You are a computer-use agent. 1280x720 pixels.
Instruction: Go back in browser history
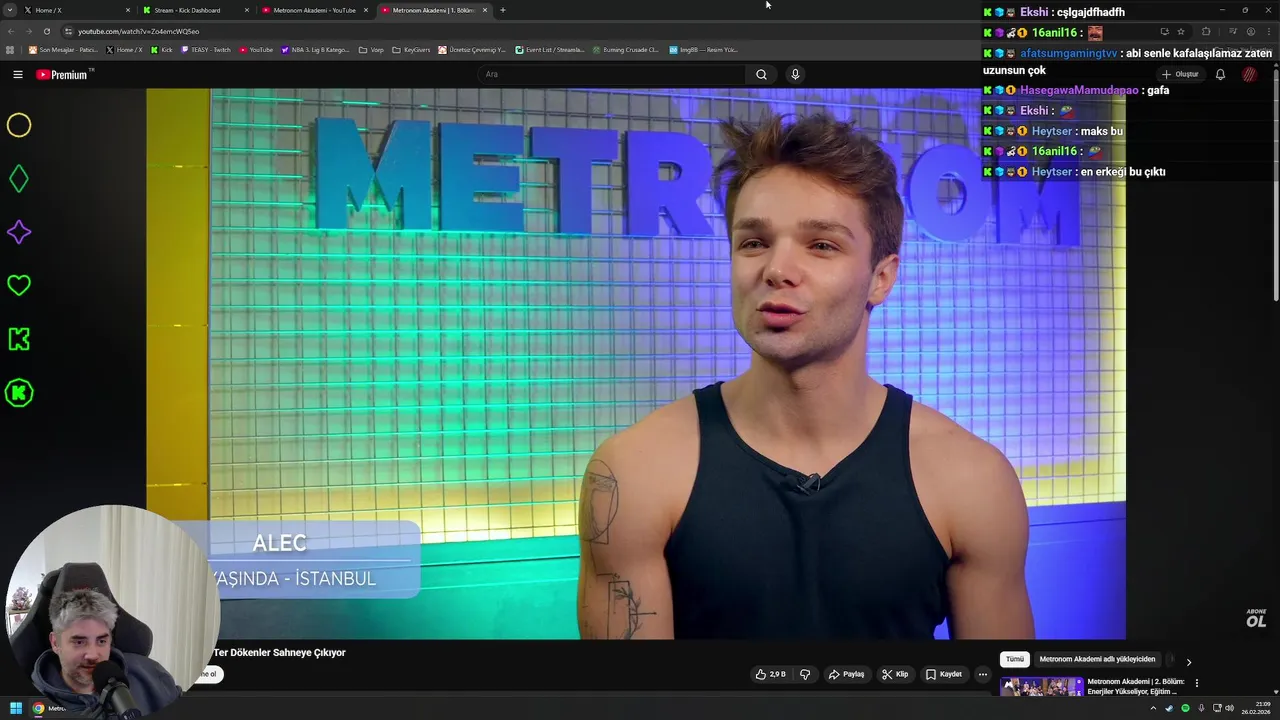(x=11, y=31)
